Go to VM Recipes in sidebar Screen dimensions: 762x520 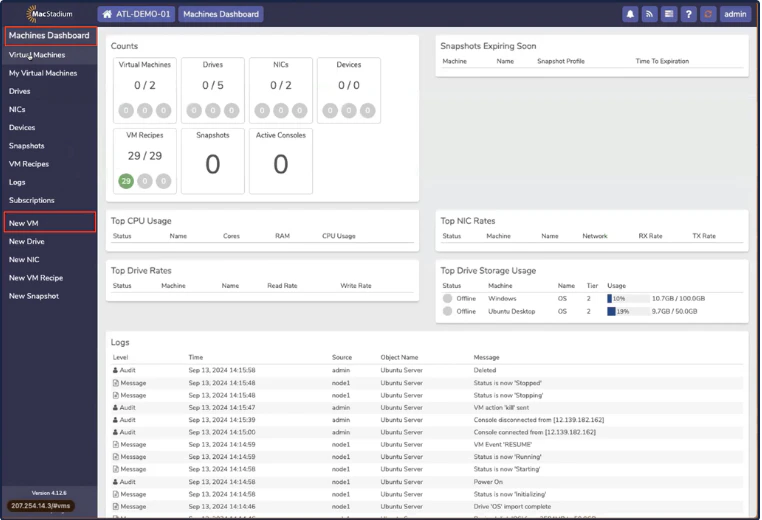[29, 164]
